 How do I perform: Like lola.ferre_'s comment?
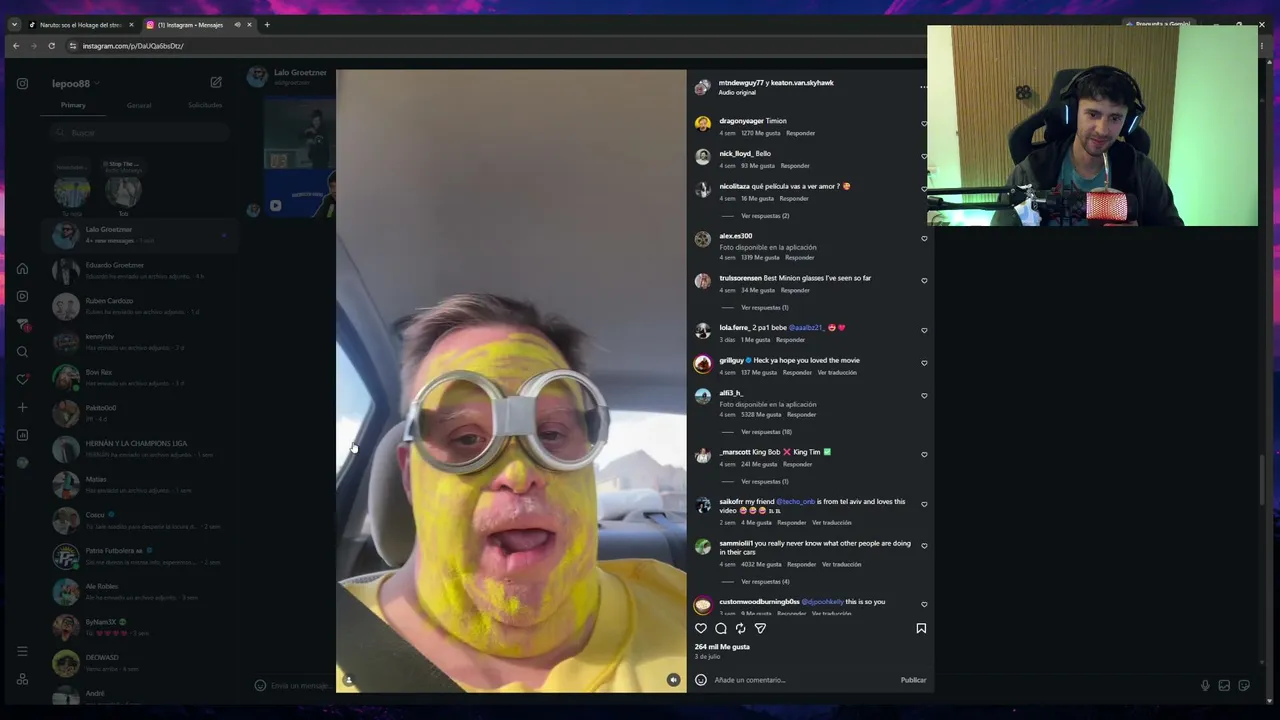(x=924, y=330)
